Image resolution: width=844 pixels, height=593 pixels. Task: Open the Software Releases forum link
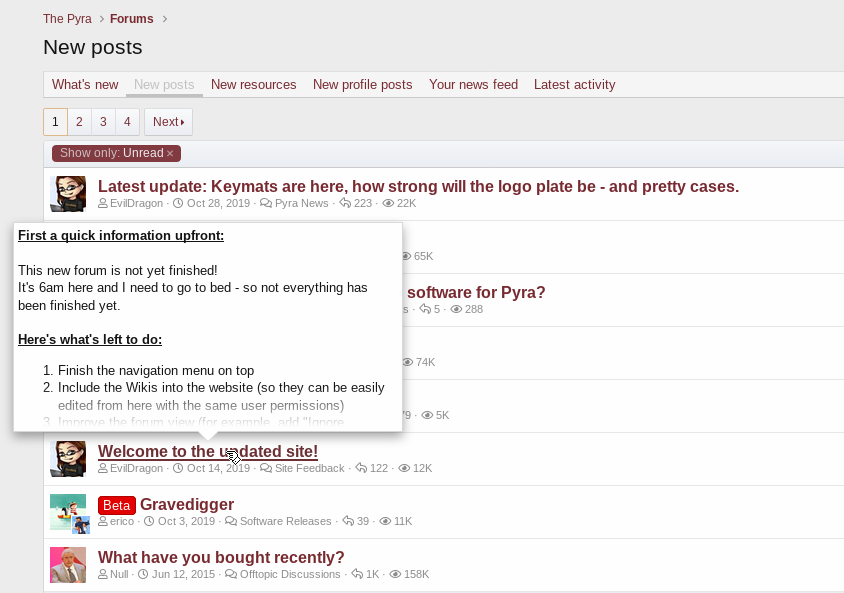coord(285,521)
